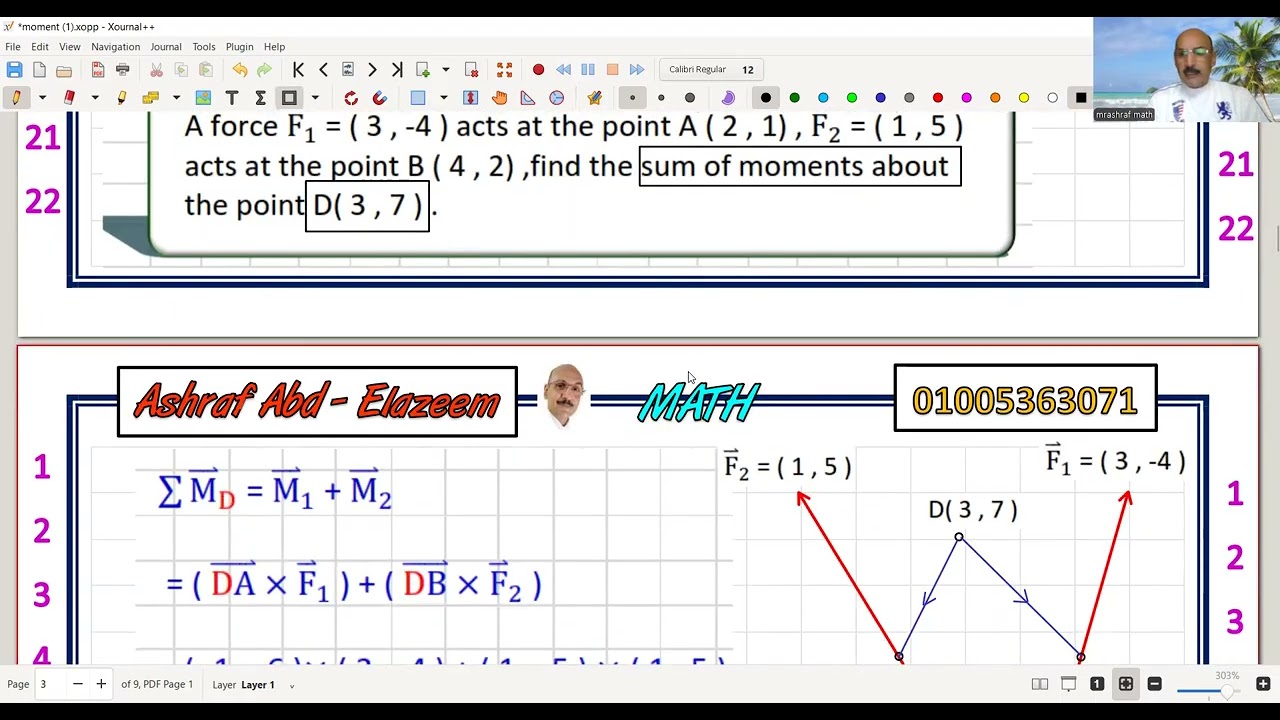Viewport: 1280px width, 720px height.
Task: Delete current page icon
Action: click(x=471, y=70)
